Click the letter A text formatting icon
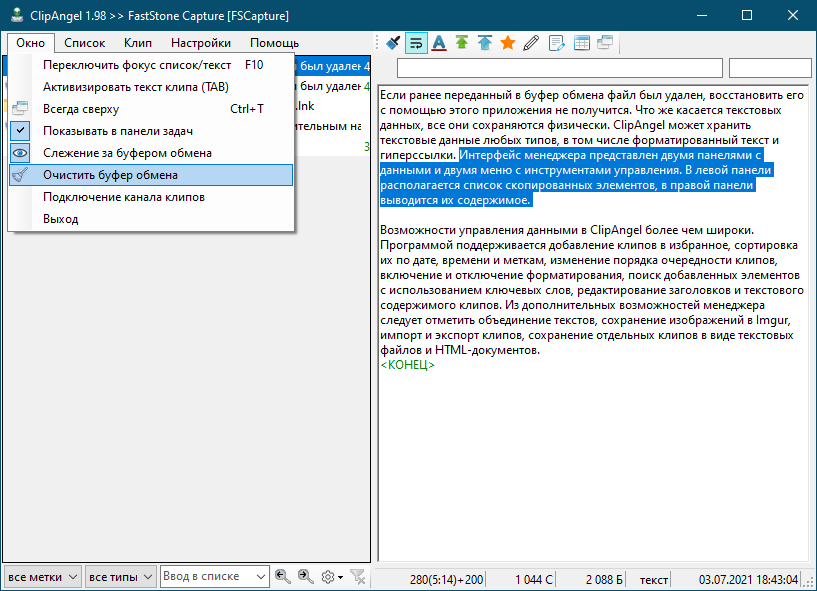This screenshot has width=817, height=591. pos(439,43)
